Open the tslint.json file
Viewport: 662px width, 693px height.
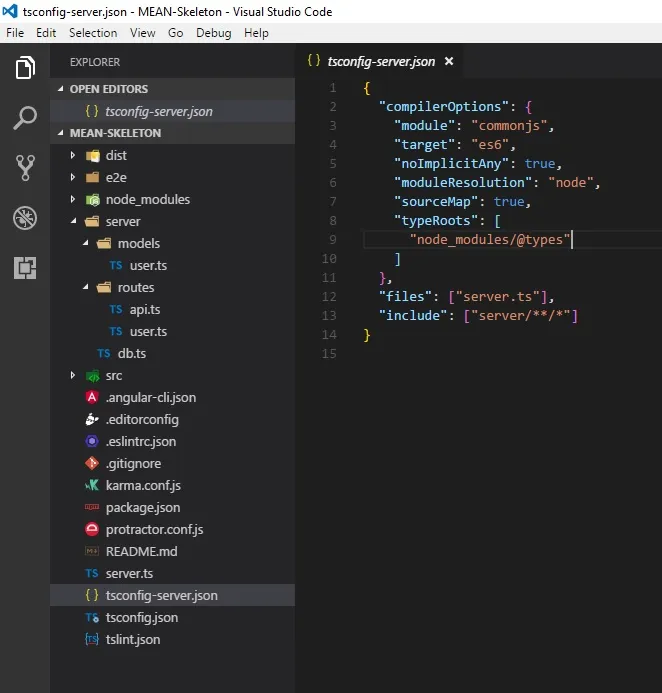172,640
